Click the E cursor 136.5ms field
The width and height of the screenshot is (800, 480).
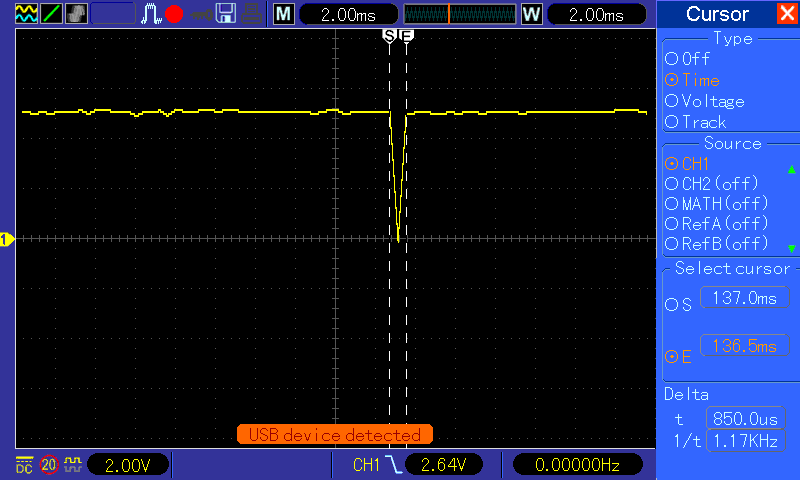(745, 346)
